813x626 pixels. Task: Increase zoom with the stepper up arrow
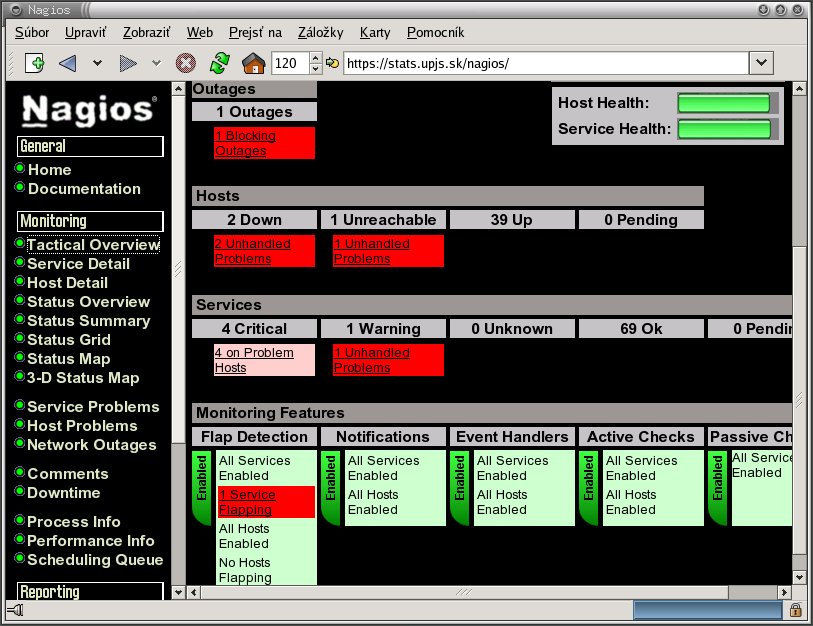315,58
